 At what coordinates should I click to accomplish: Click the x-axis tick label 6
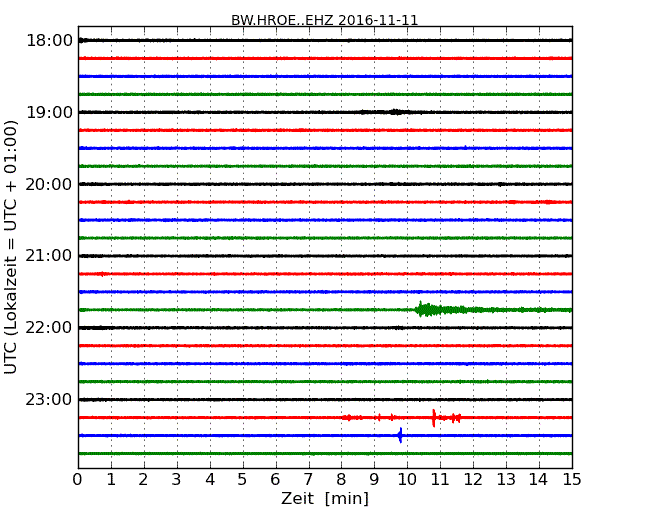(275, 479)
